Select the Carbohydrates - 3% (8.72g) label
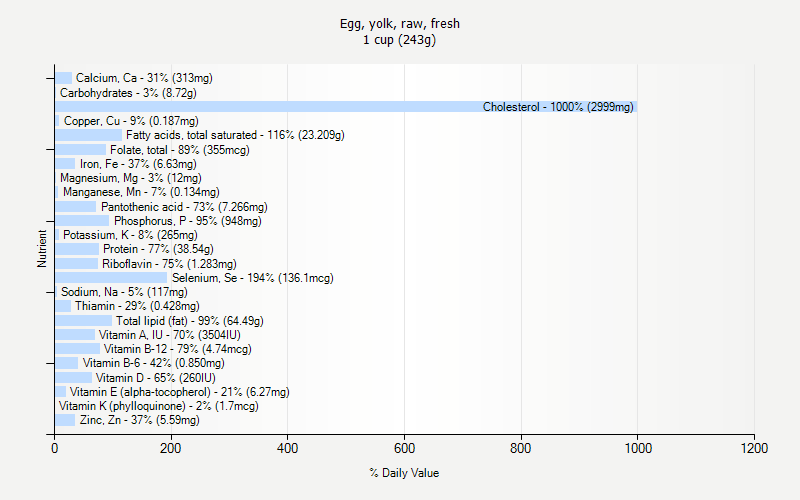 [128, 93]
